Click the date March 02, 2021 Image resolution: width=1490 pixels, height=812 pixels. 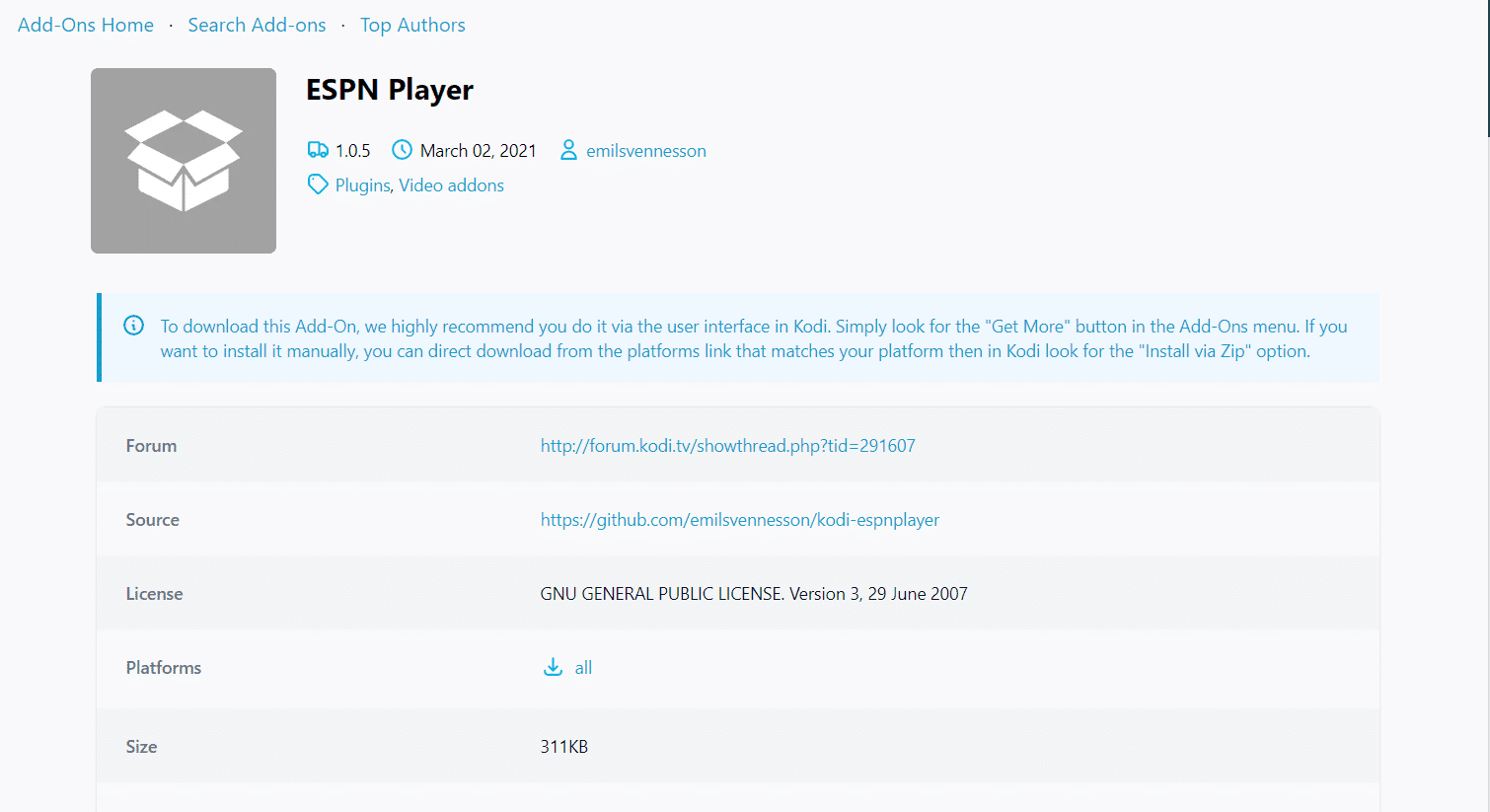478,151
